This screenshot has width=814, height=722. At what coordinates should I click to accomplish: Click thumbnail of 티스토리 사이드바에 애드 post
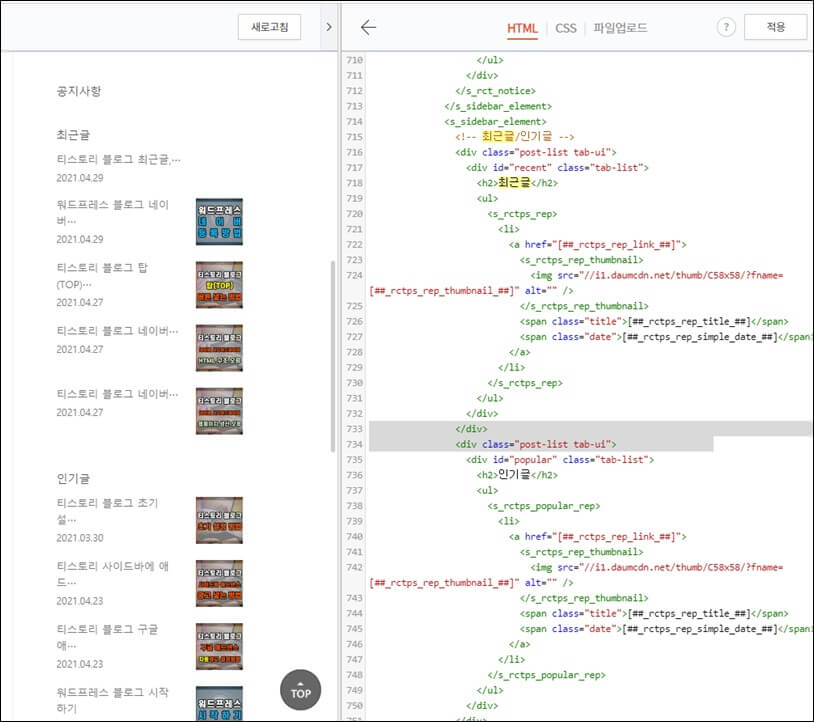[219, 583]
